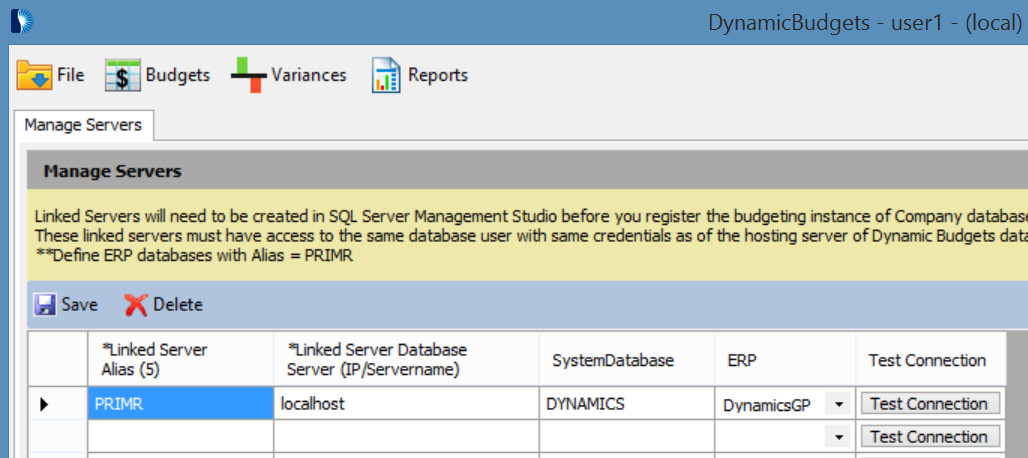
Task: Click the localhost server cell
Action: (406, 404)
